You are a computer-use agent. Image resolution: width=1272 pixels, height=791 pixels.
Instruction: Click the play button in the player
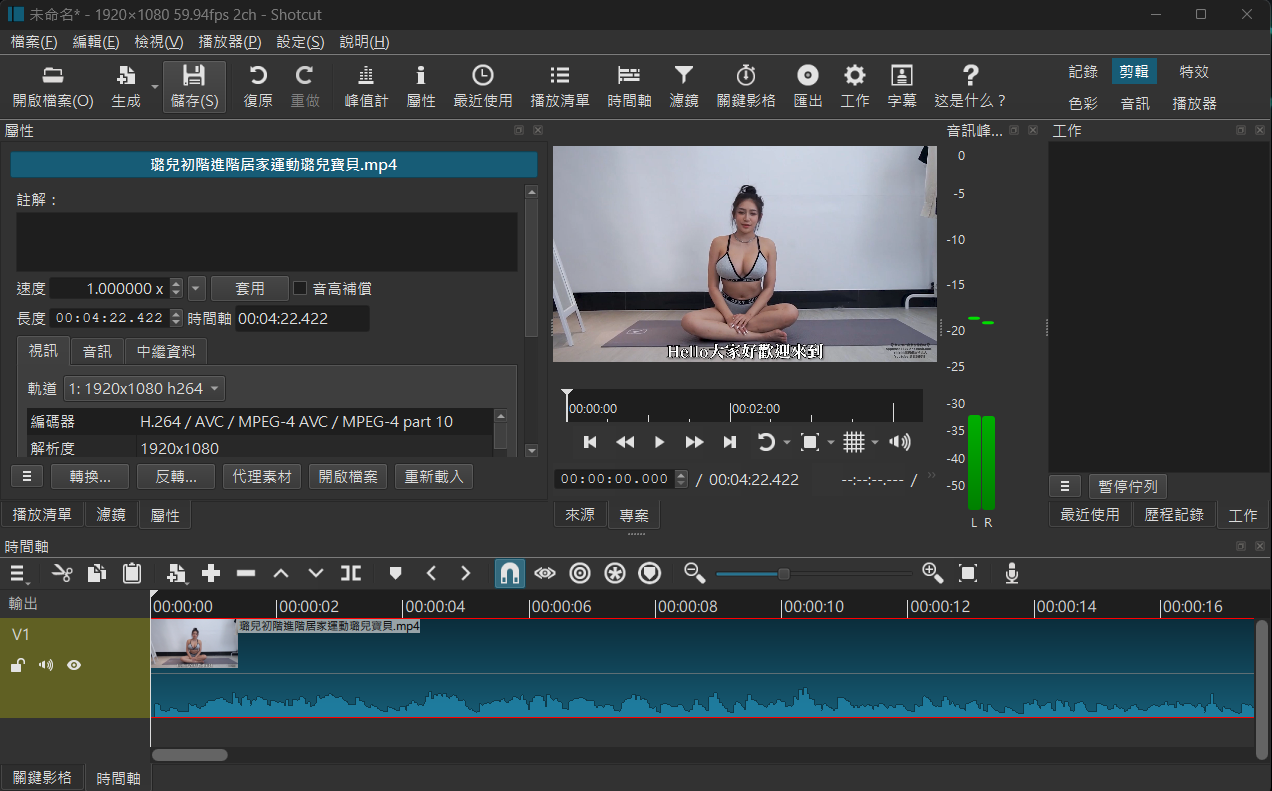(x=659, y=442)
